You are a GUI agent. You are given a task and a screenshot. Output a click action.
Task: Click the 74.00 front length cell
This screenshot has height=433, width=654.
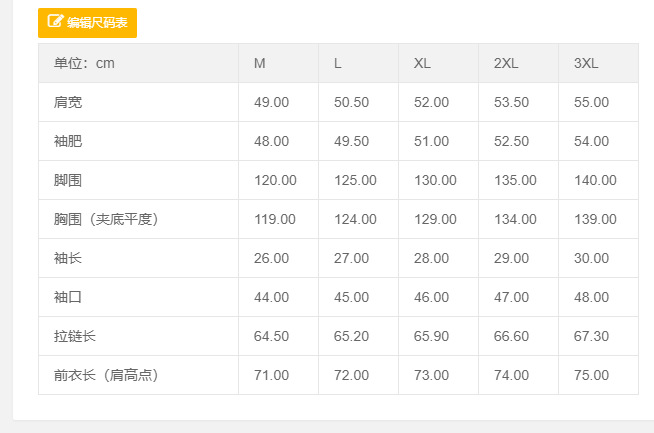click(511, 375)
